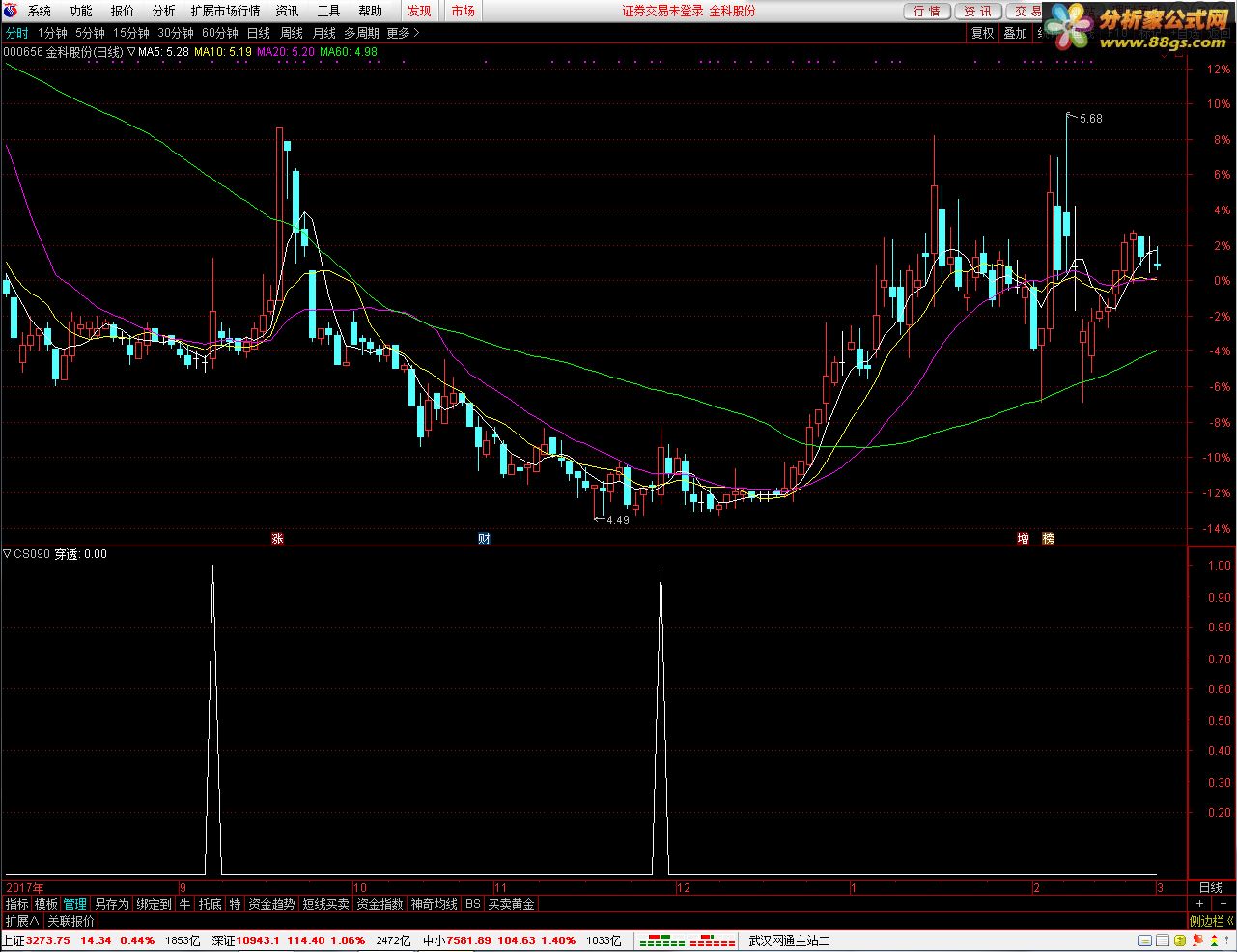Select the 神奇均线 indicator tab
This screenshot has height=952, width=1237.
(434, 905)
